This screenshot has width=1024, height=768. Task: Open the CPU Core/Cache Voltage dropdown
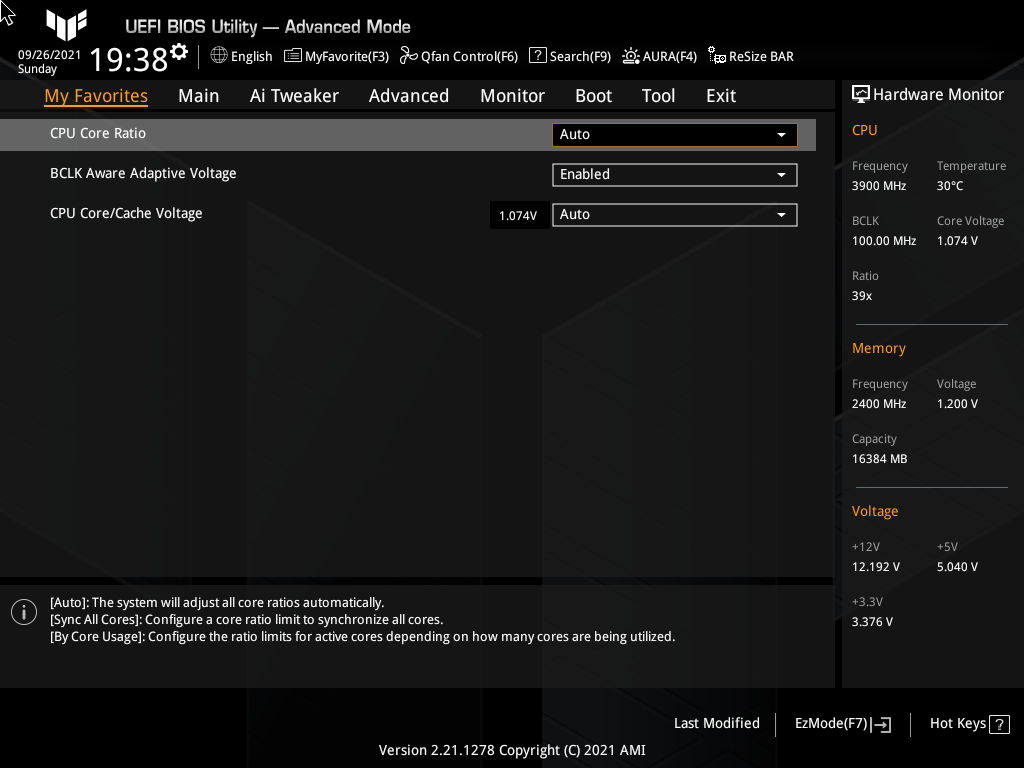pyautogui.click(x=674, y=214)
